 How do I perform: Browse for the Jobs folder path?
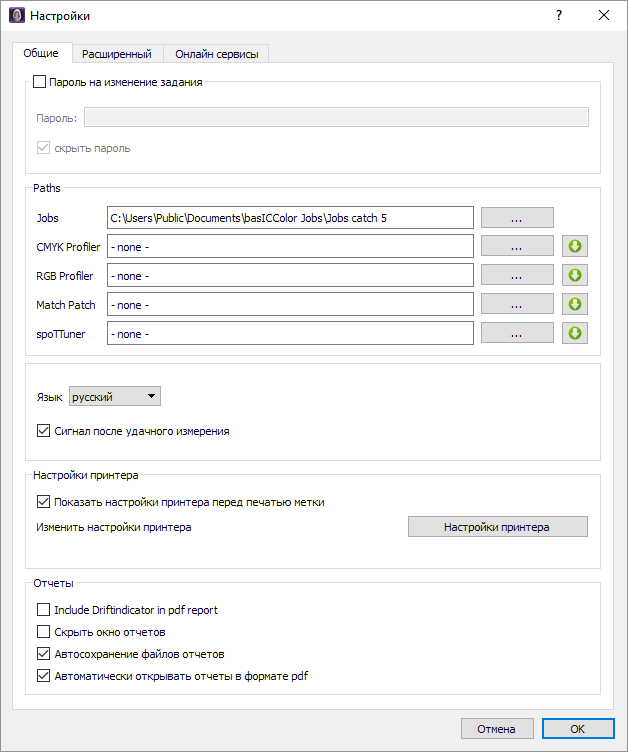point(517,218)
